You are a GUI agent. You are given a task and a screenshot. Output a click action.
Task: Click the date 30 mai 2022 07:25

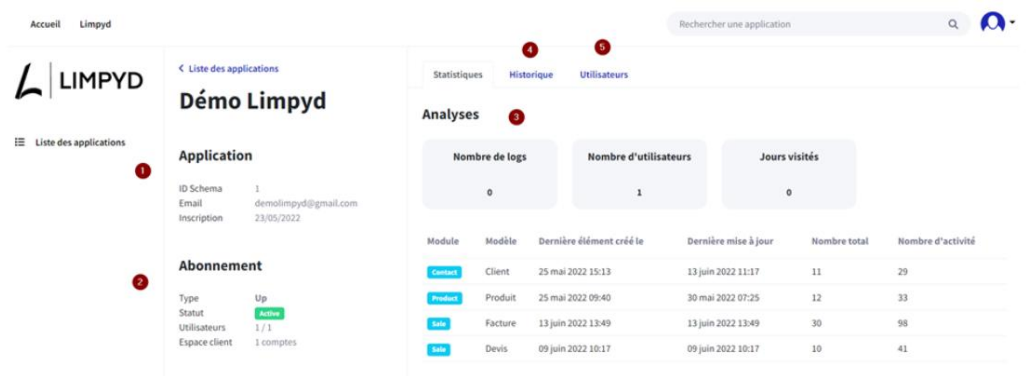[x=723, y=298]
